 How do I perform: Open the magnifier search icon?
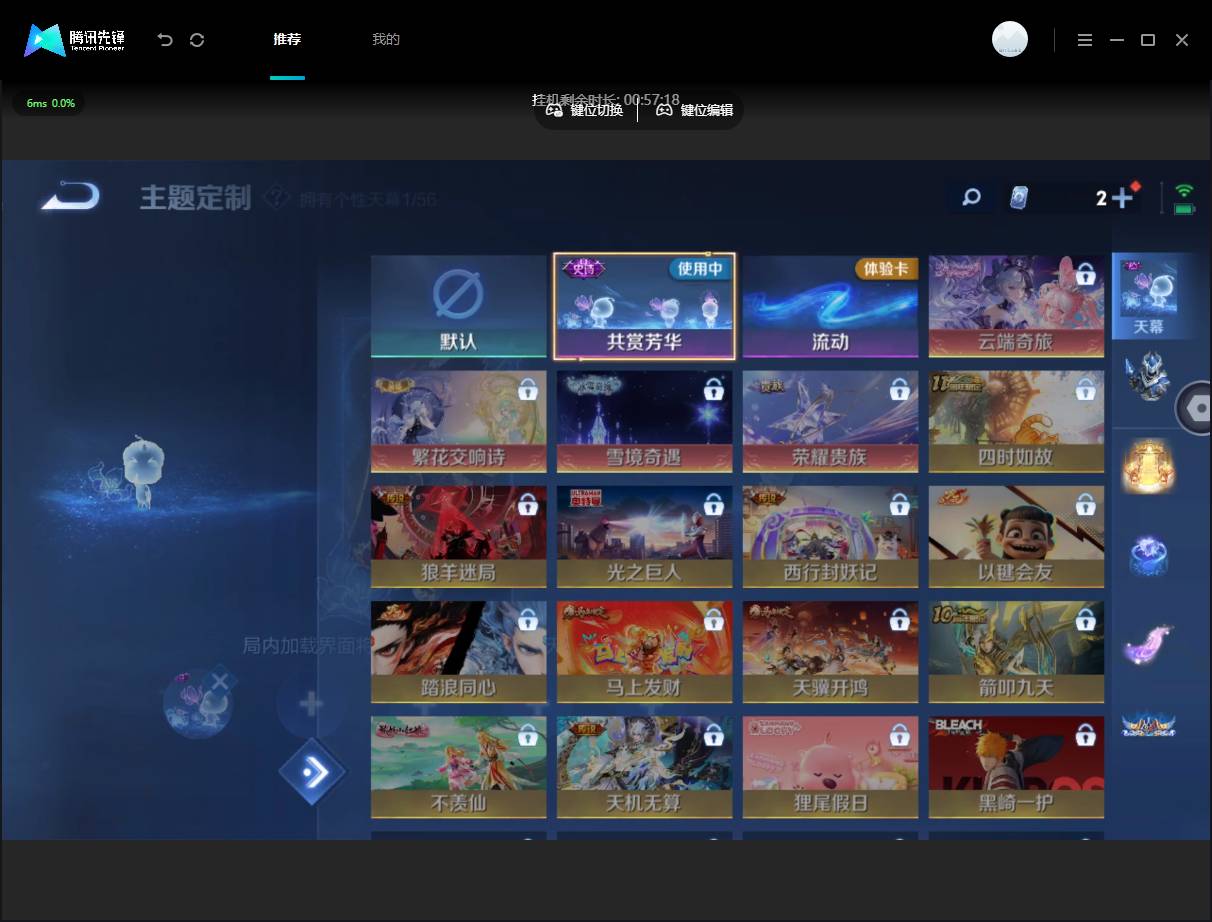[x=971, y=197]
